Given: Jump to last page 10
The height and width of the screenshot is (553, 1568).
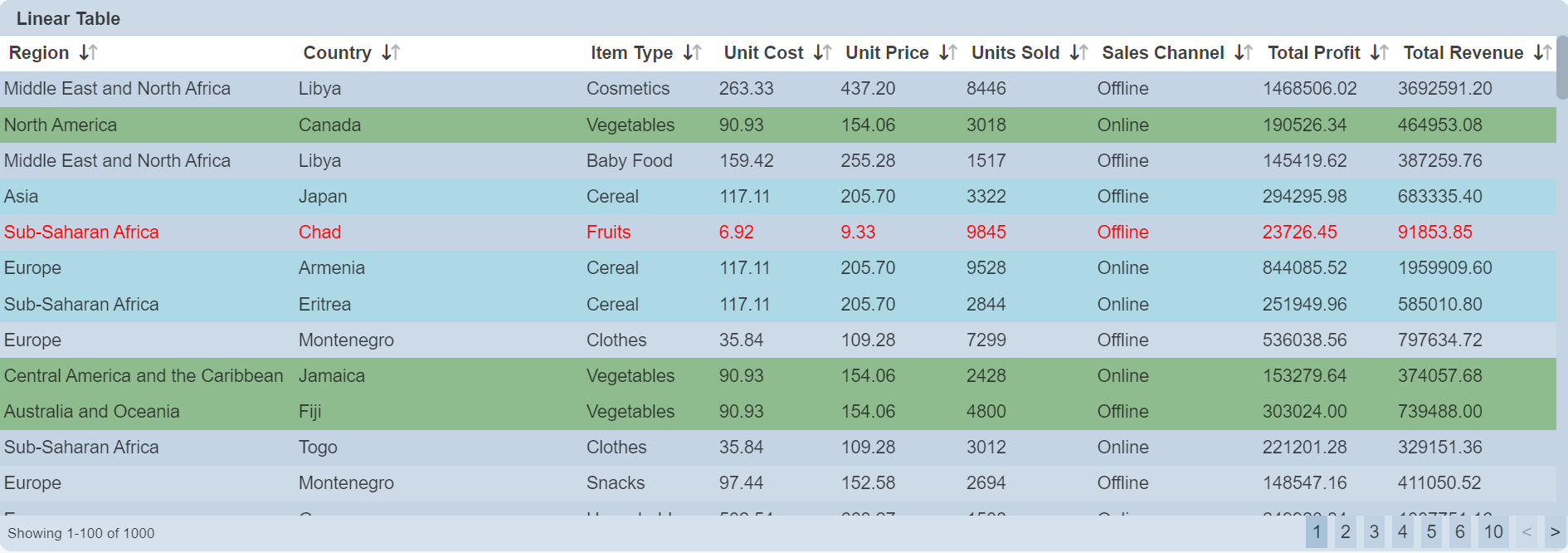Looking at the screenshot, I should (1493, 532).
